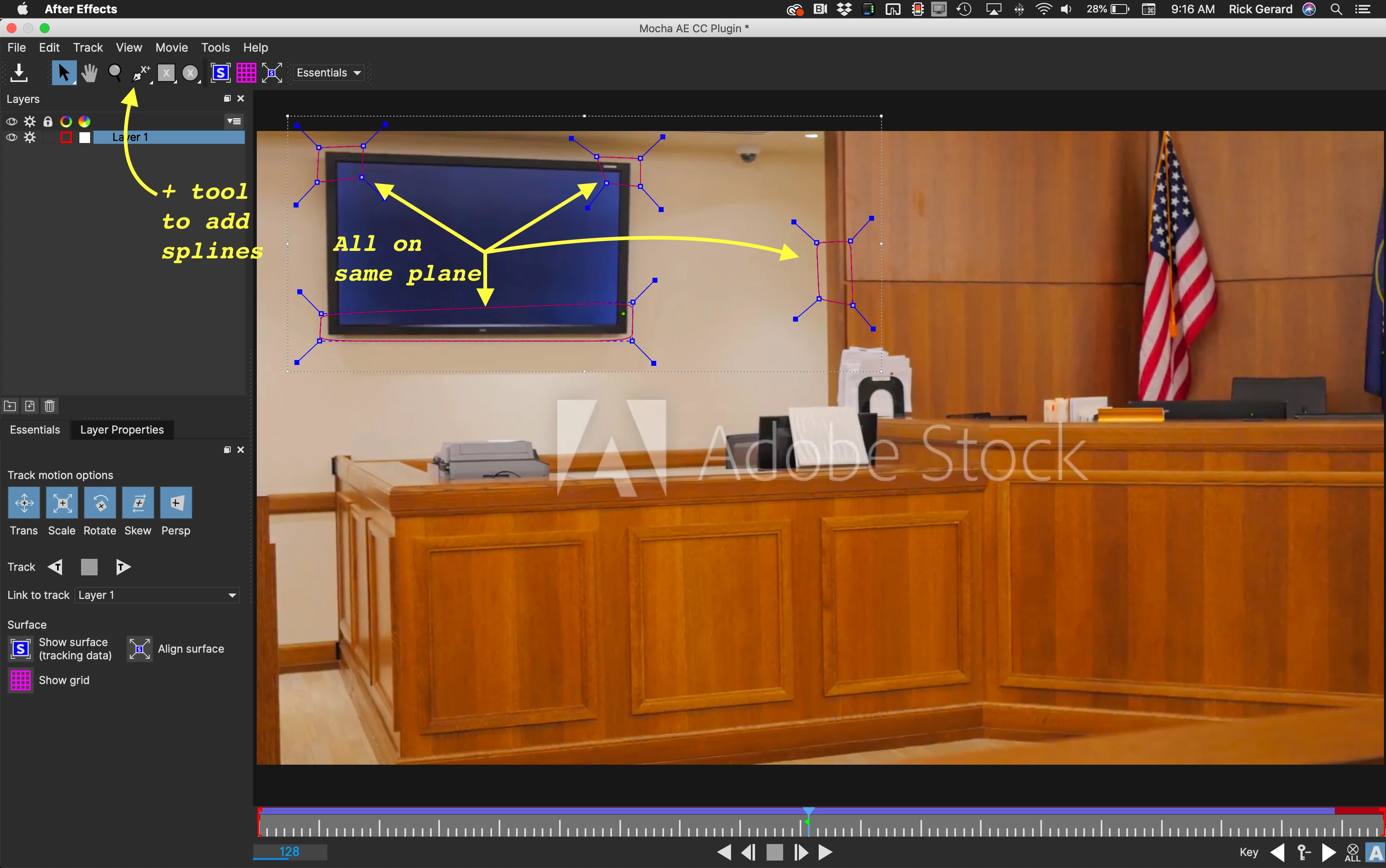The height and width of the screenshot is (868, 1386).
Task: Select the Zoom magnifier tool
Action: click(115, 73)
